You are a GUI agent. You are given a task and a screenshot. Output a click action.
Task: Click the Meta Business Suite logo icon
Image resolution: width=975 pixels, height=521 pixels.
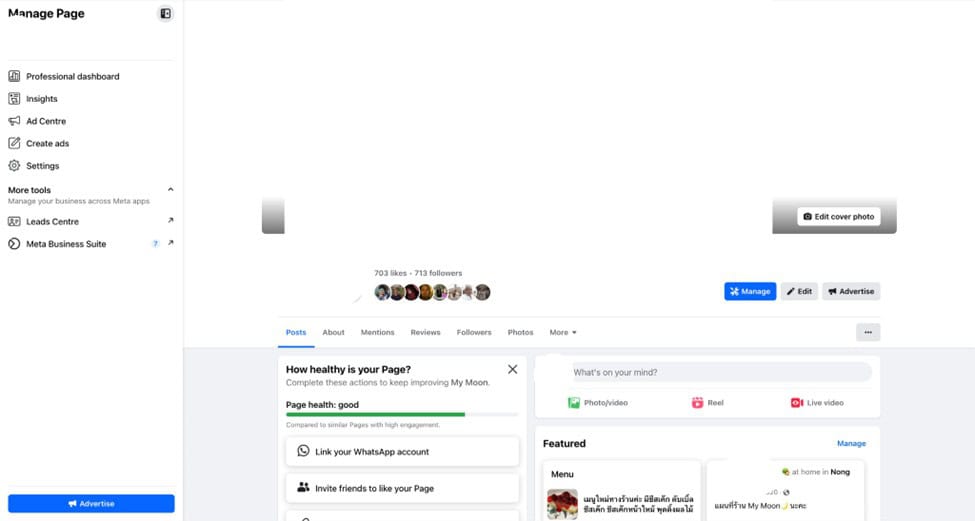click(x=14, y=244)
